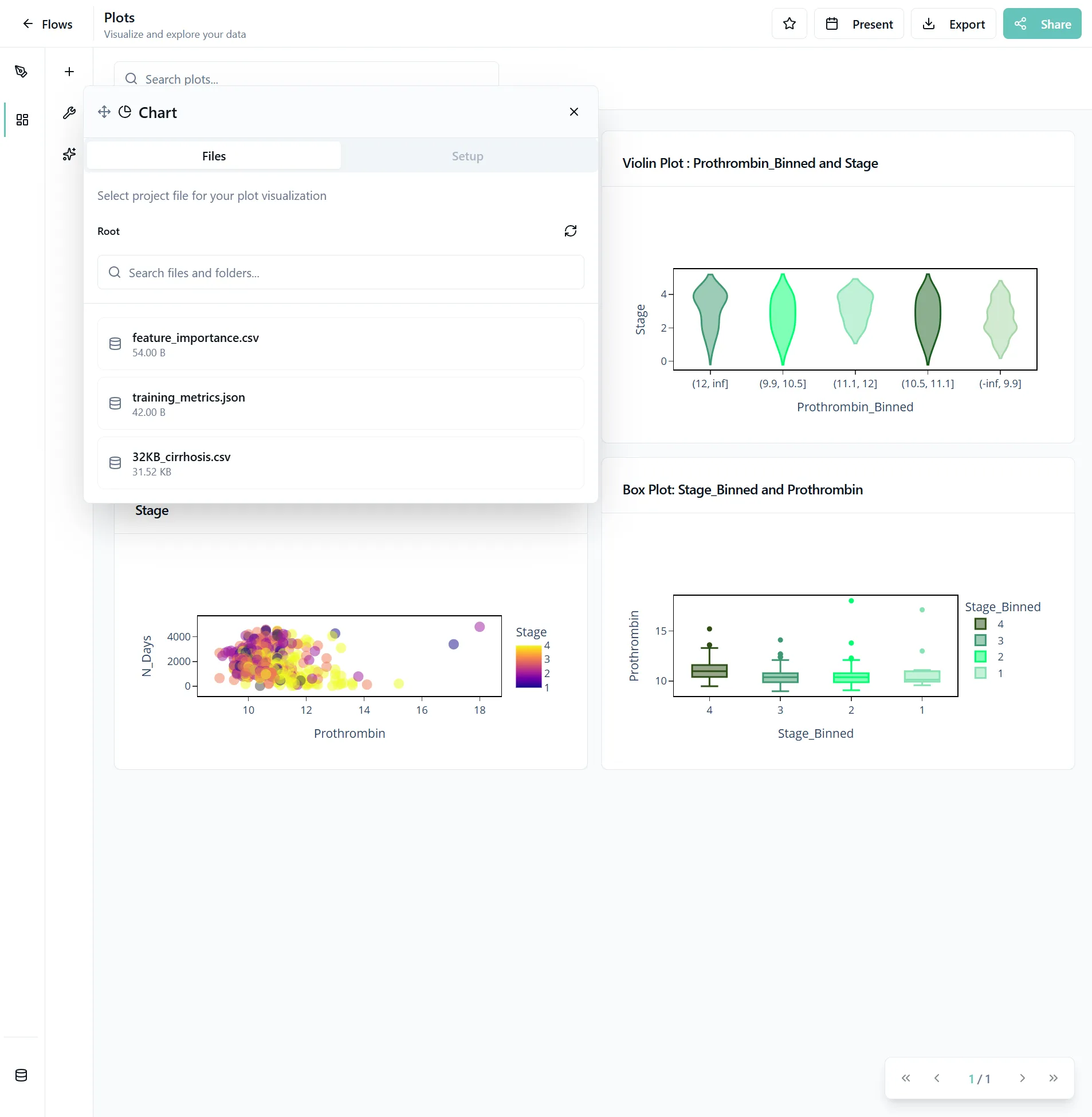Close the Chart panel
Viewport: 1092px width, 1117px height.
[x=574, y=112]
